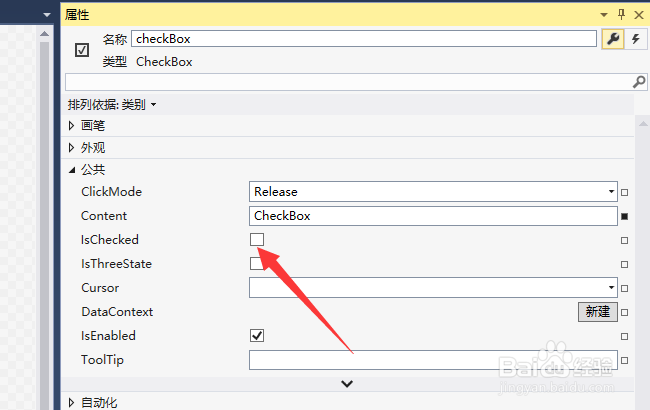Click the 新建 DataContext button
The height and width of the screenshot is (410, 650).
(597, 312)
